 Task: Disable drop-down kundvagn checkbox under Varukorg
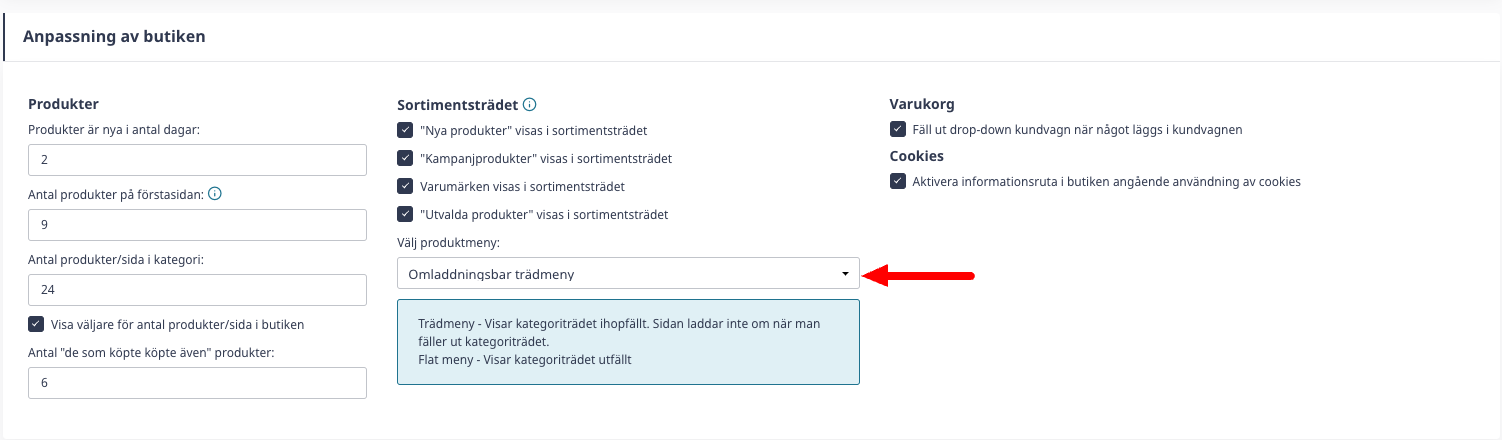pos(897,129)
